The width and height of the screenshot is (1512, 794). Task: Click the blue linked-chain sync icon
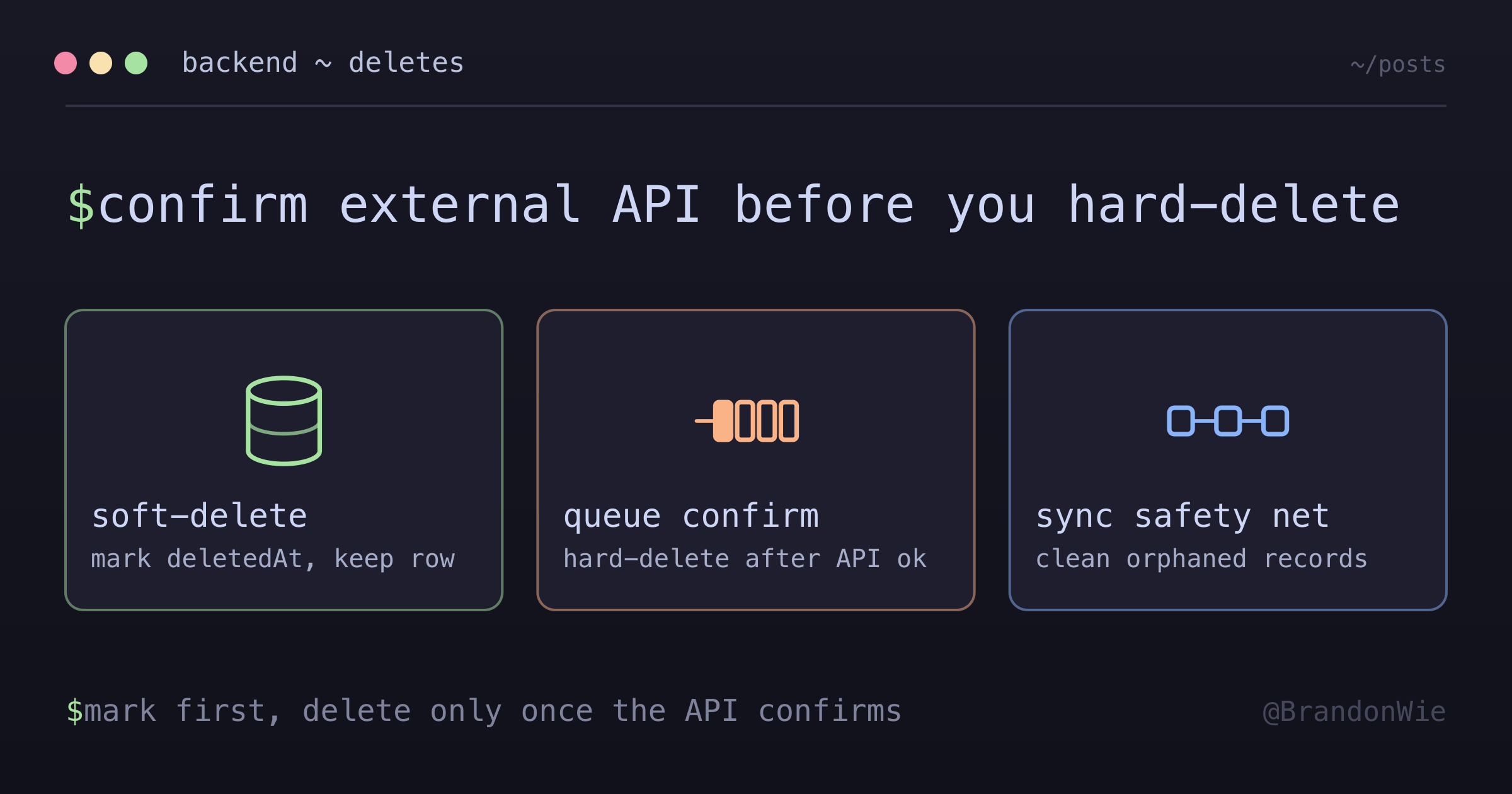1228,421
